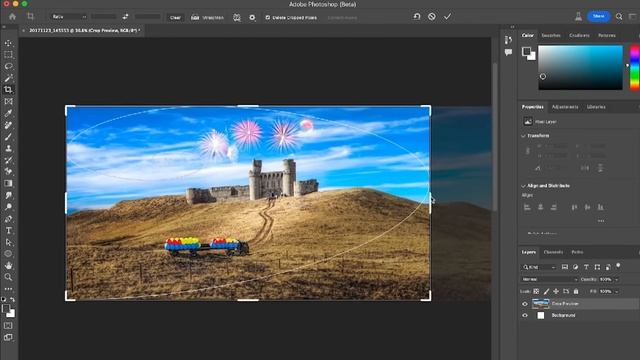Image resolution: width=640 pixels, height=360 pixels.
Task: Open the Opacity slider dropdown arrow
Action: point(617,280)
